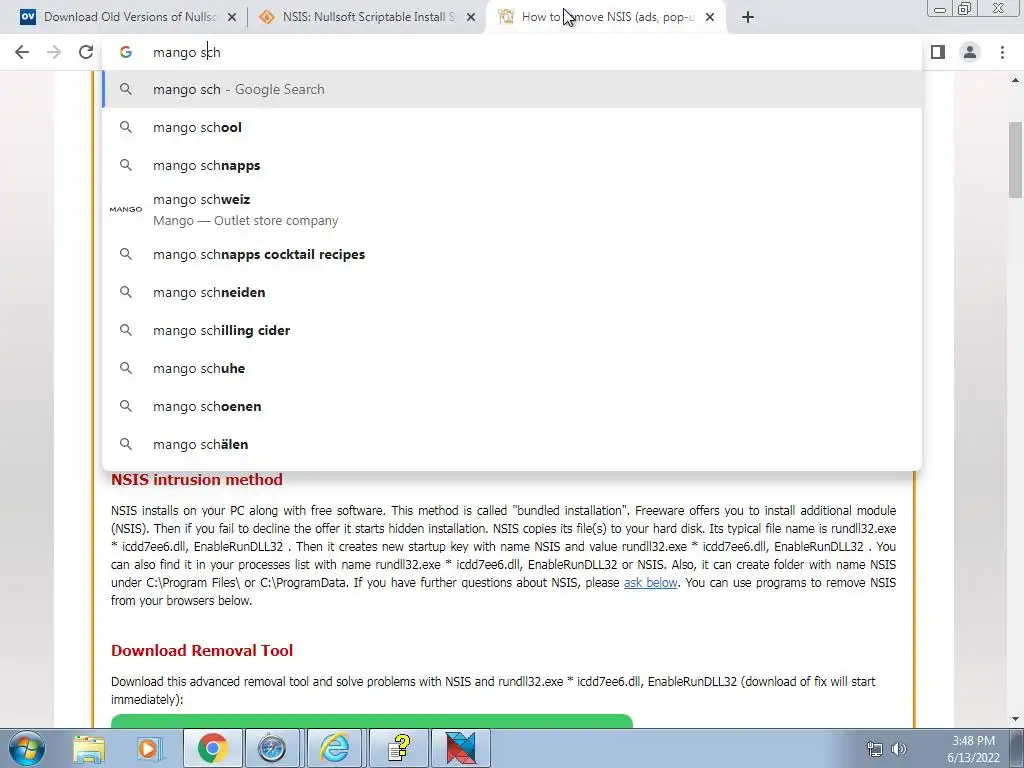Screen dimensions: 1024x768
Task: Close the 'How to remove NSIS' tab
Action: [710, 18]
